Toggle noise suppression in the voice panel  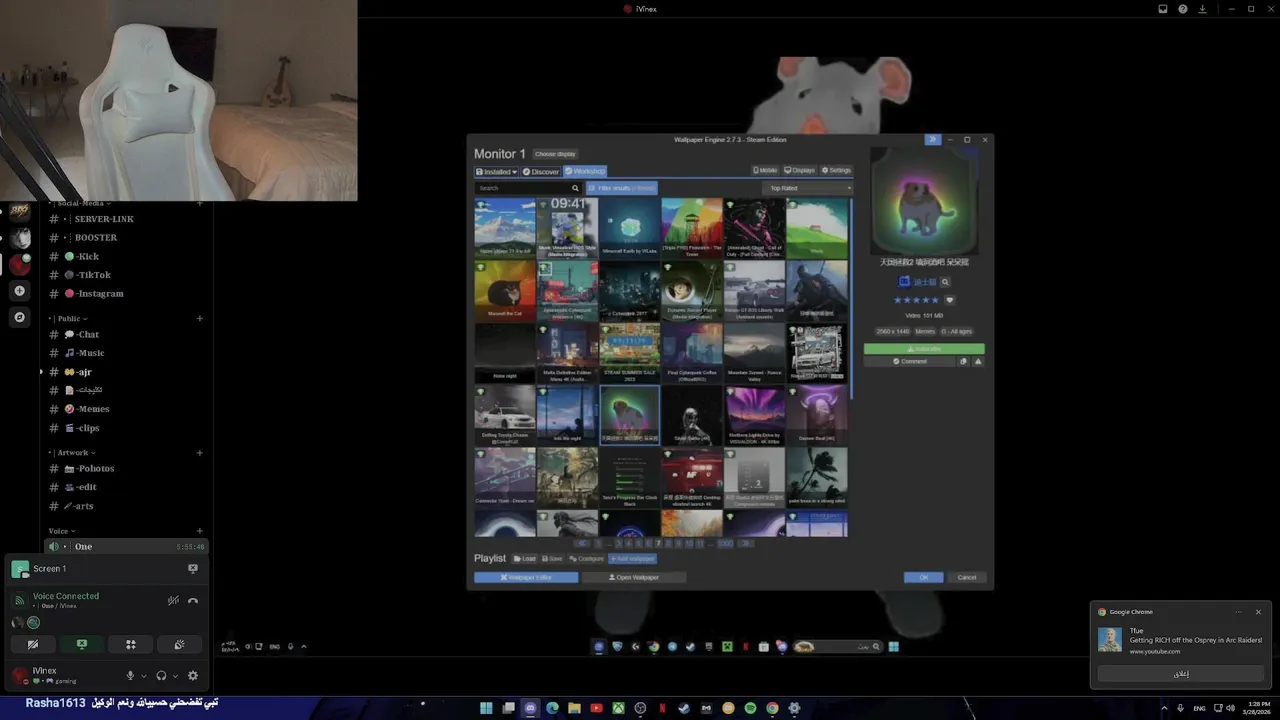(x=173, y=600)
